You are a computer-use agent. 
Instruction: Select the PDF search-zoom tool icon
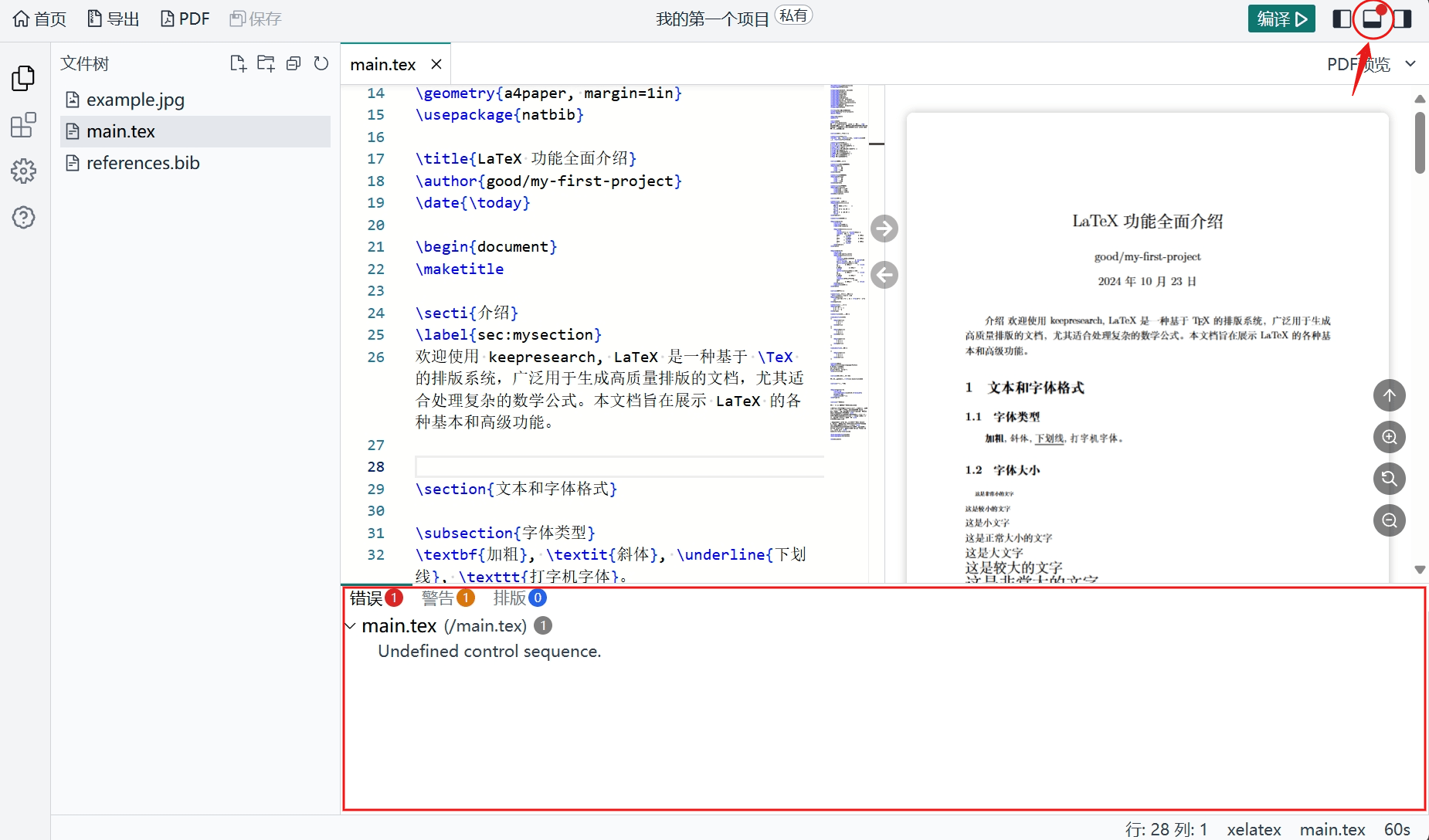pyautogui.click(x=1389, y=479)
